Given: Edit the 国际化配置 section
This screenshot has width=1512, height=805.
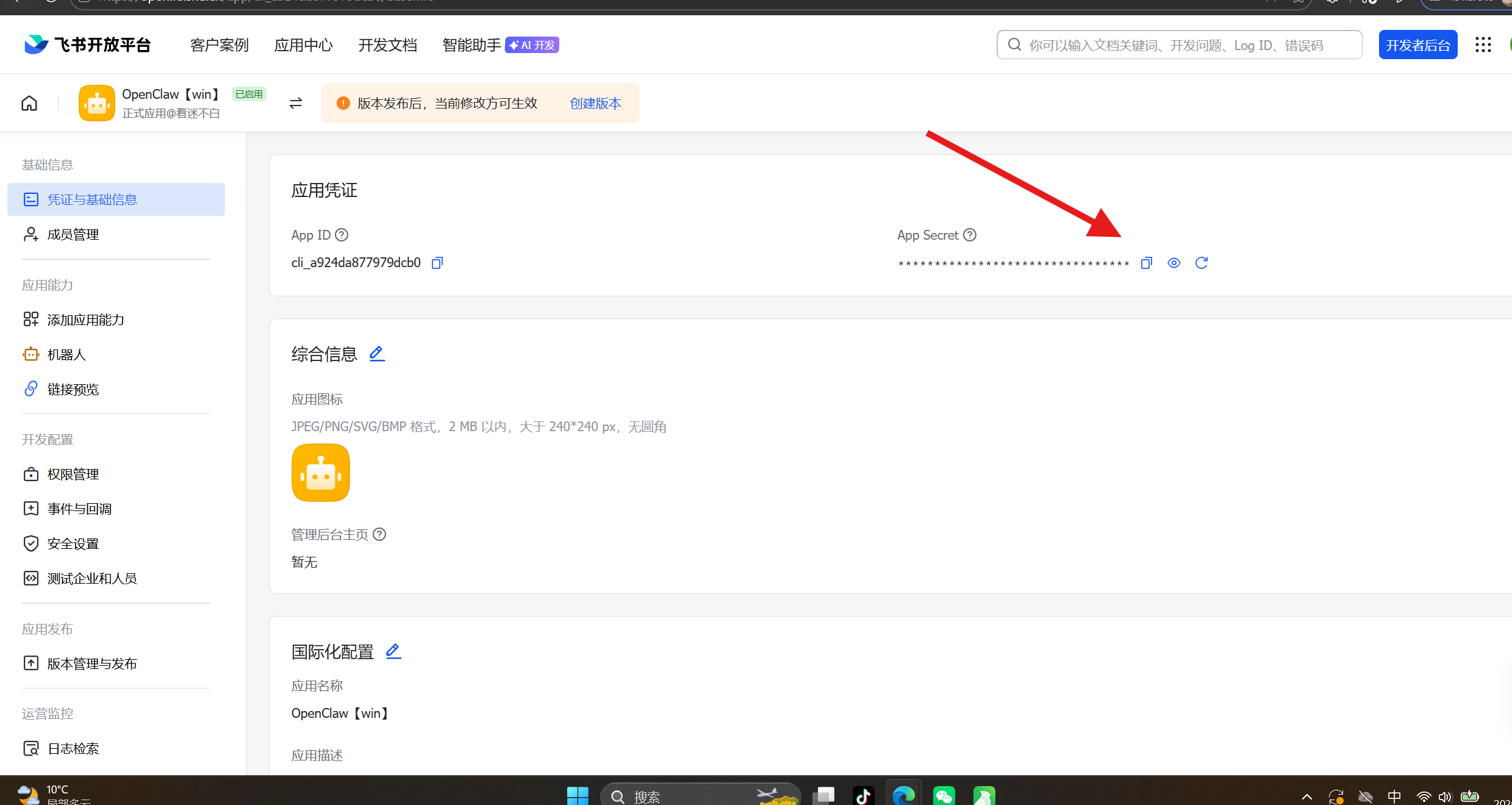Looking at the screenshot, I should 393,651.
